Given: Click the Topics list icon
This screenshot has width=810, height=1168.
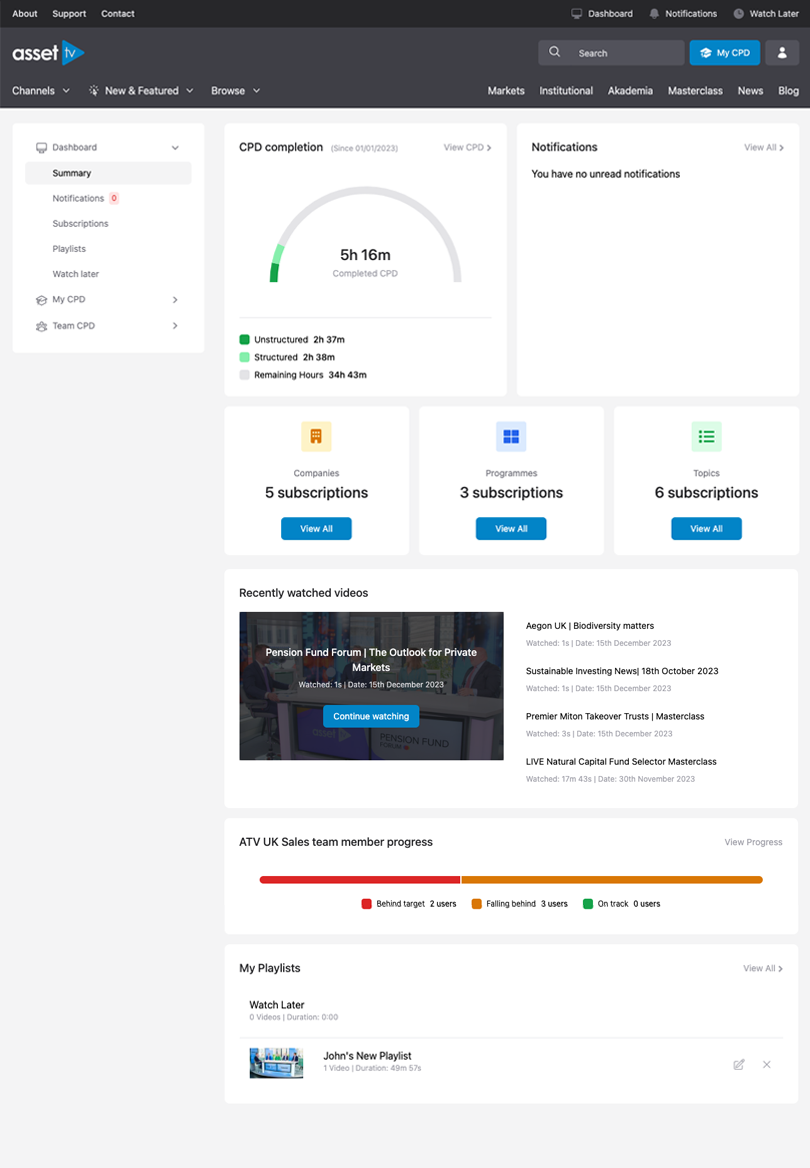Looking at the screenshot, I should [706, 436].
